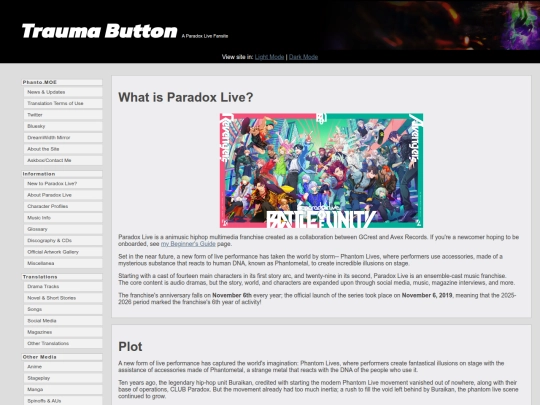Open Magazines translations
Viewport: 540px width, 405px height.
coord(63,332)
